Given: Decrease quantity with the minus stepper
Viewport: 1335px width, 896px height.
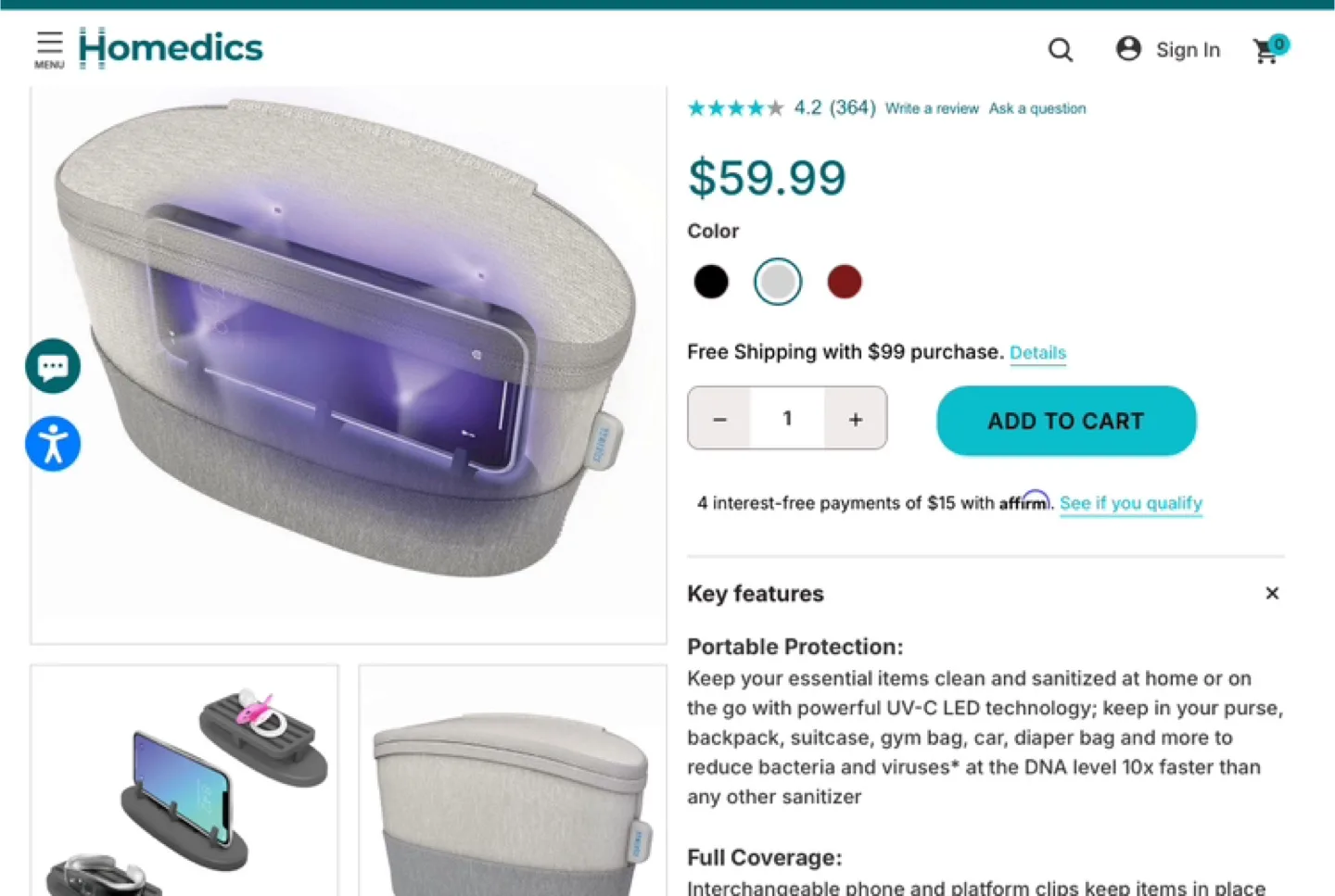Looking at the screenshot, I should coord(719,418).
